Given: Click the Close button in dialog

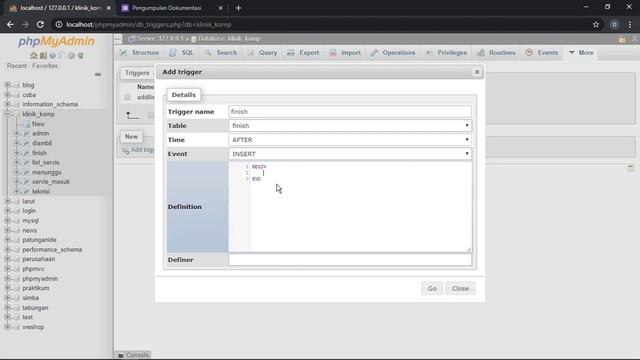Looking at the screenshot, I should (460, 289).
